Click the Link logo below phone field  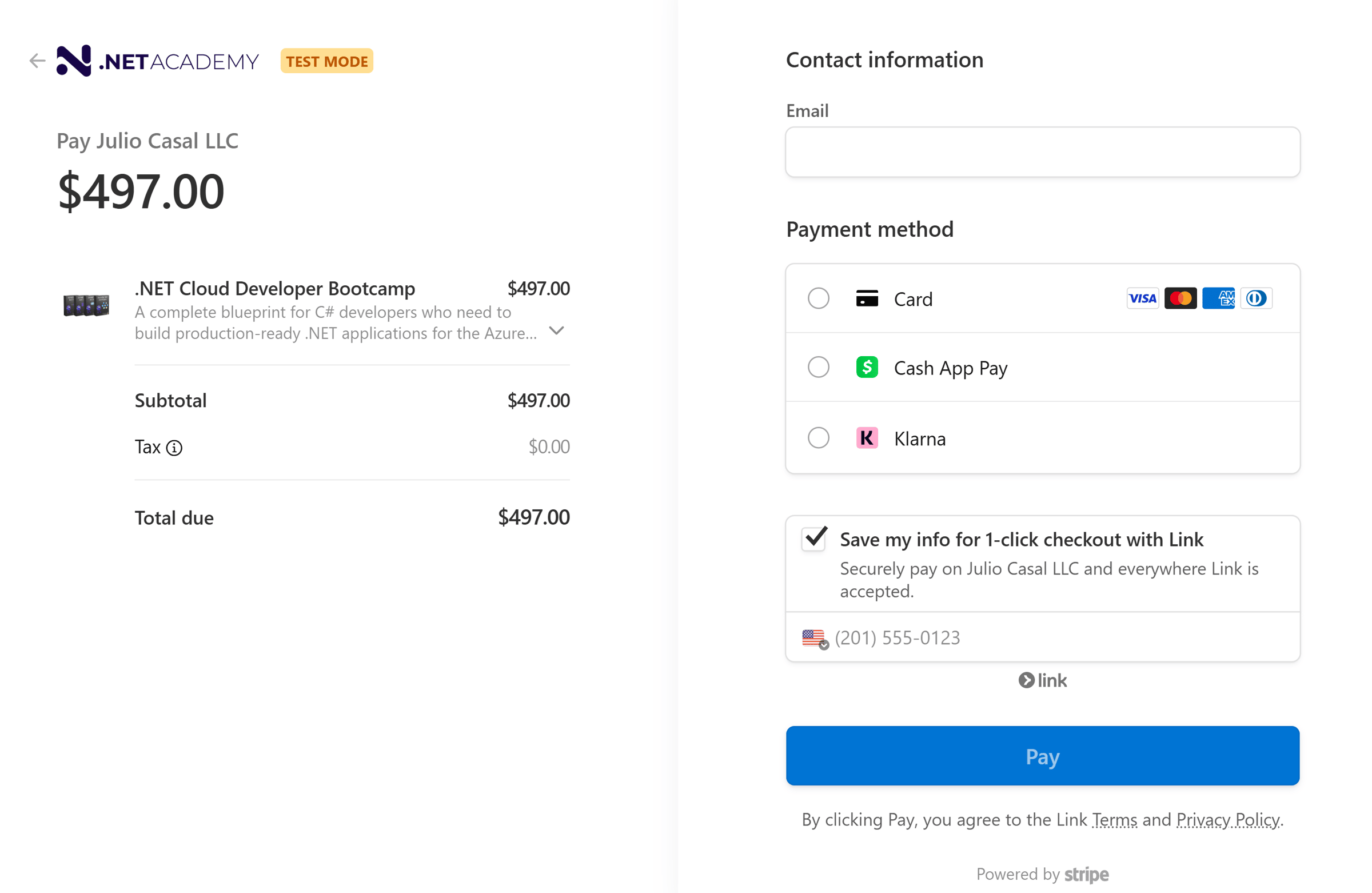(x=1042, y=681)
